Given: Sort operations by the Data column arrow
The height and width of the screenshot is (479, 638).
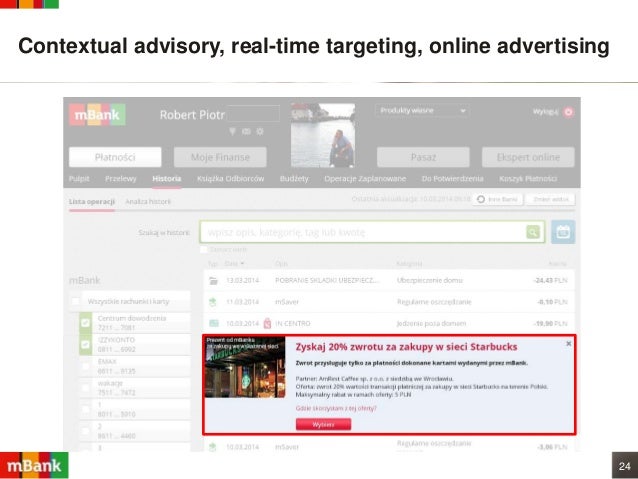Looking at the screenshot, I should point(242,263).
